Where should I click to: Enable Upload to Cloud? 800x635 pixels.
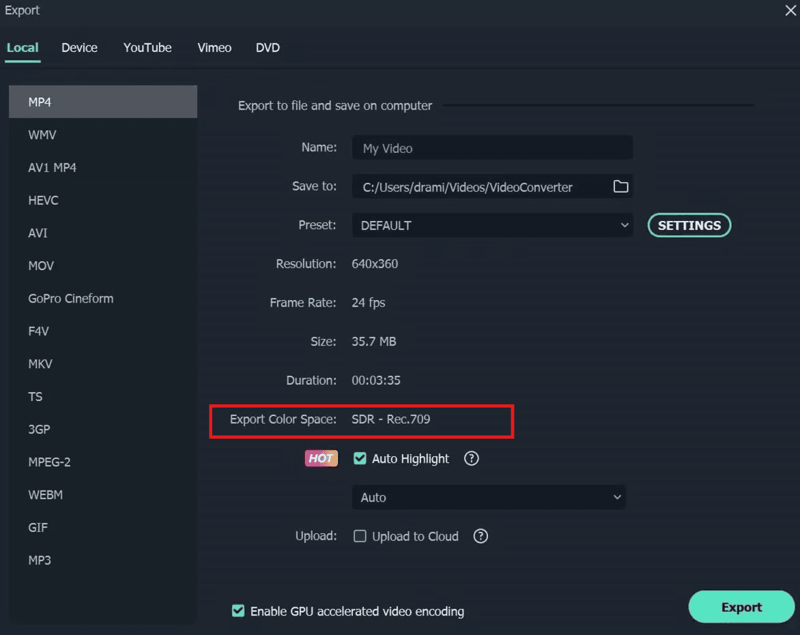359,536
